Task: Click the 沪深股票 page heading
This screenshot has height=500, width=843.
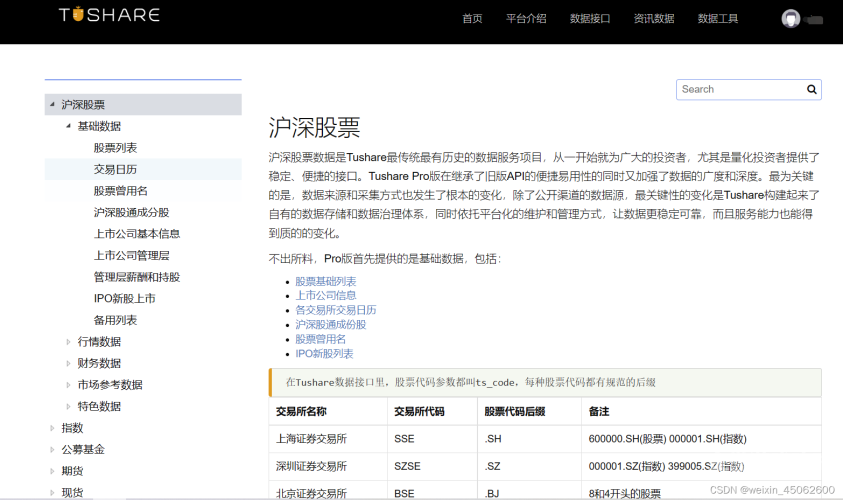Action: point(315,128)
